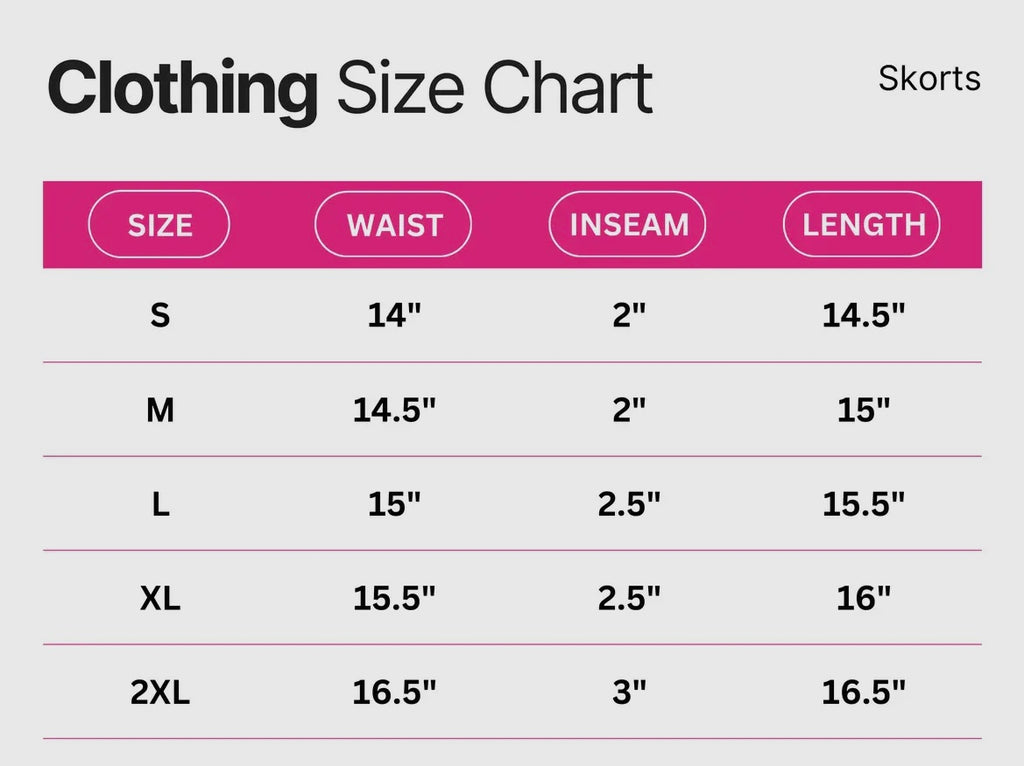Click the 2" inseam cell for M
The width and height of the screenshot is (1024, 766).
tap(629, 410)
